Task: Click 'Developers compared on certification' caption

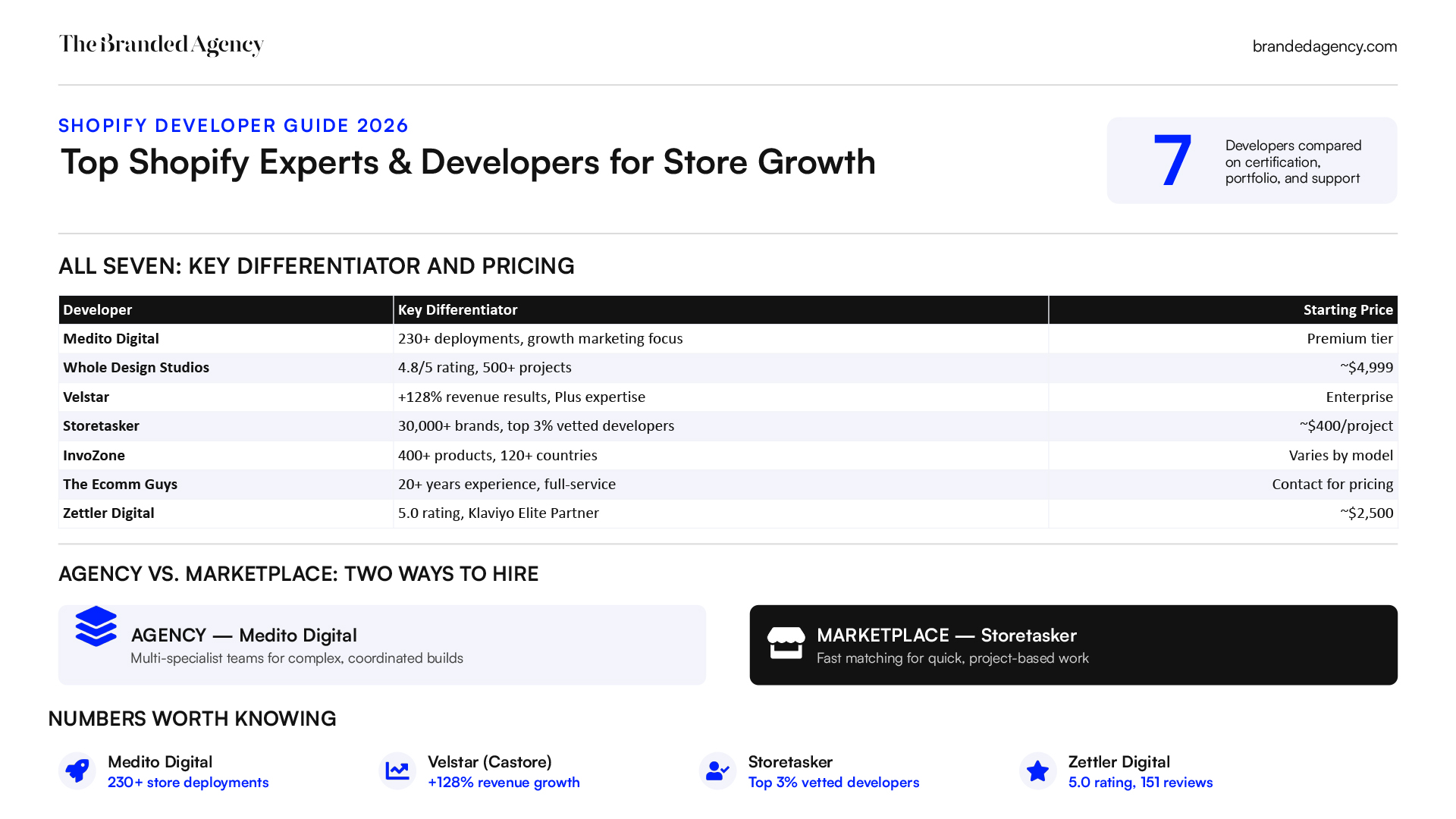Action: point(1293,162)
